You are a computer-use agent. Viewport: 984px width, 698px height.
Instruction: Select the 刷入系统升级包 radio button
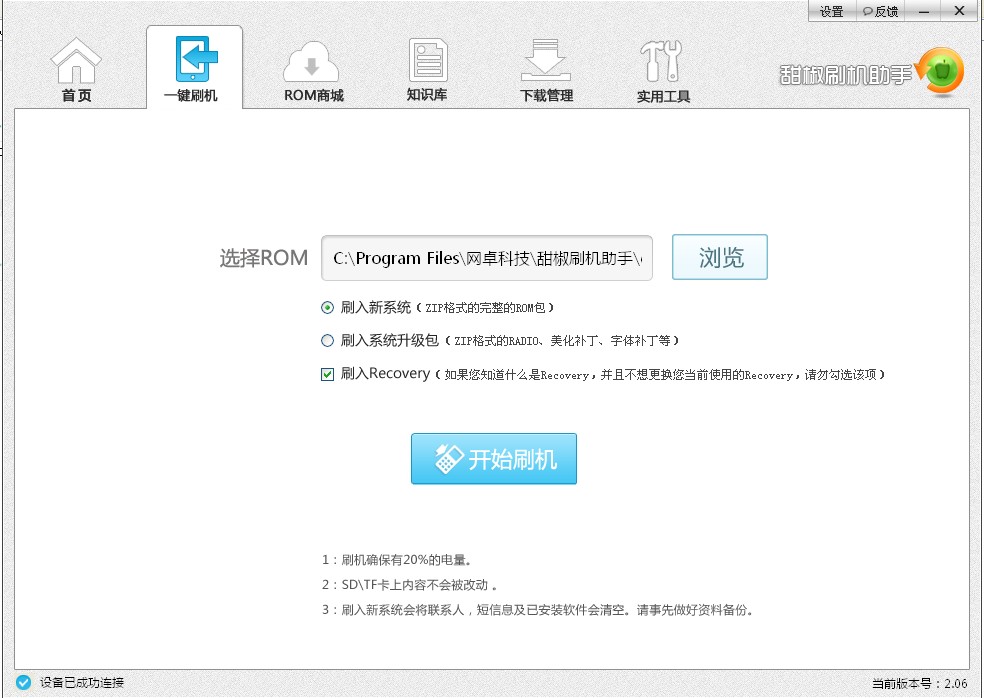[x=327, y=340]
